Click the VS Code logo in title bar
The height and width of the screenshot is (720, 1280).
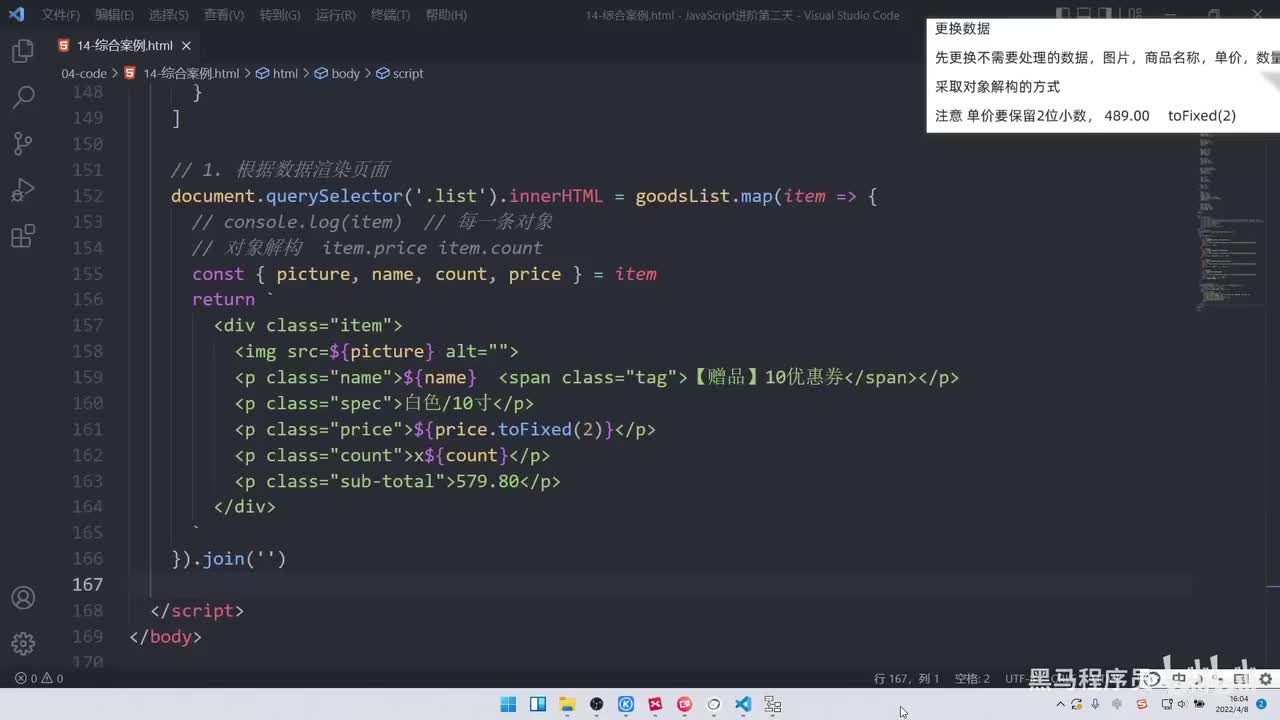coord(16,15)
